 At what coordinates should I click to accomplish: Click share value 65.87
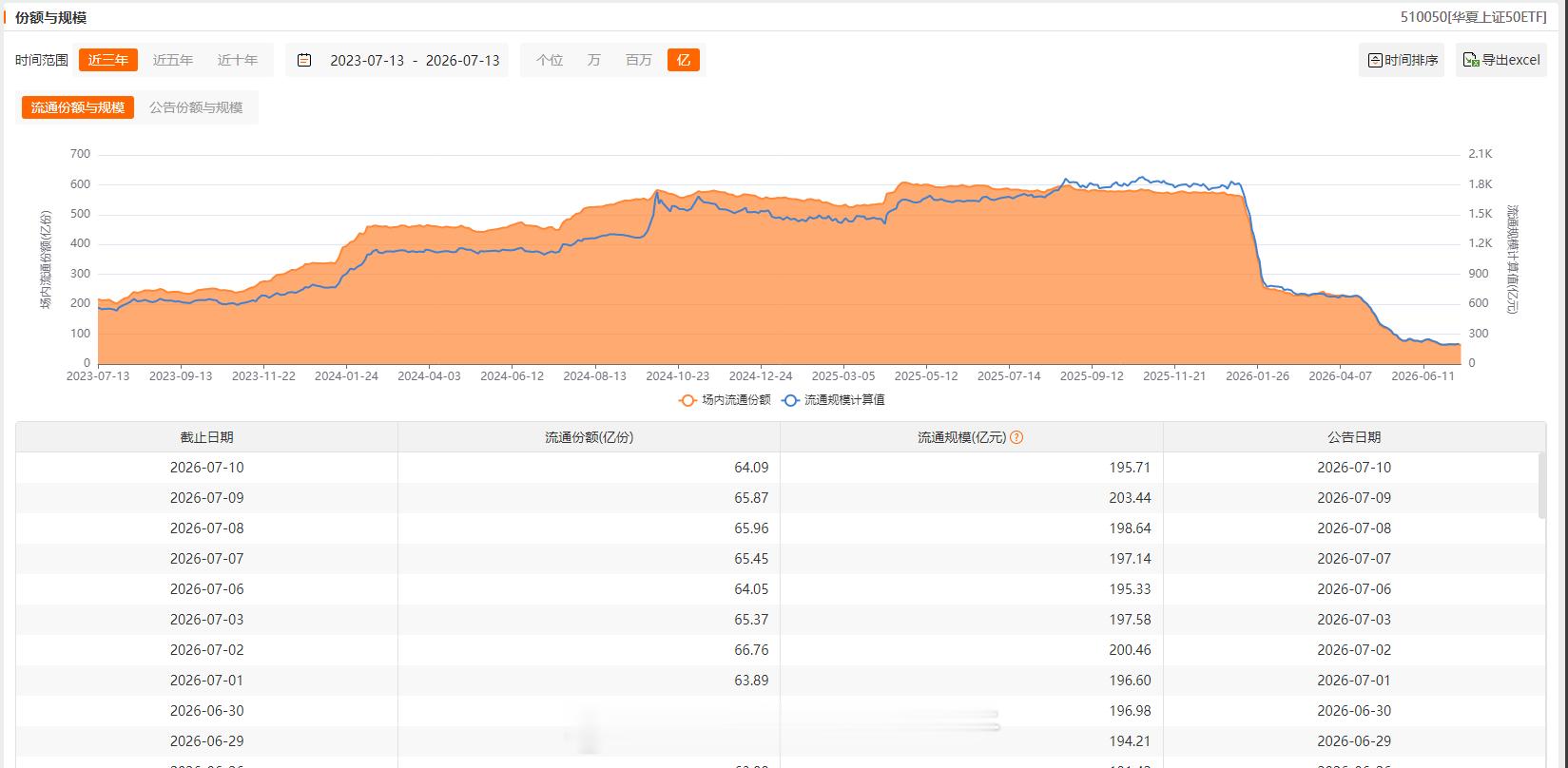pyautogui.click(x=751, y=498)
